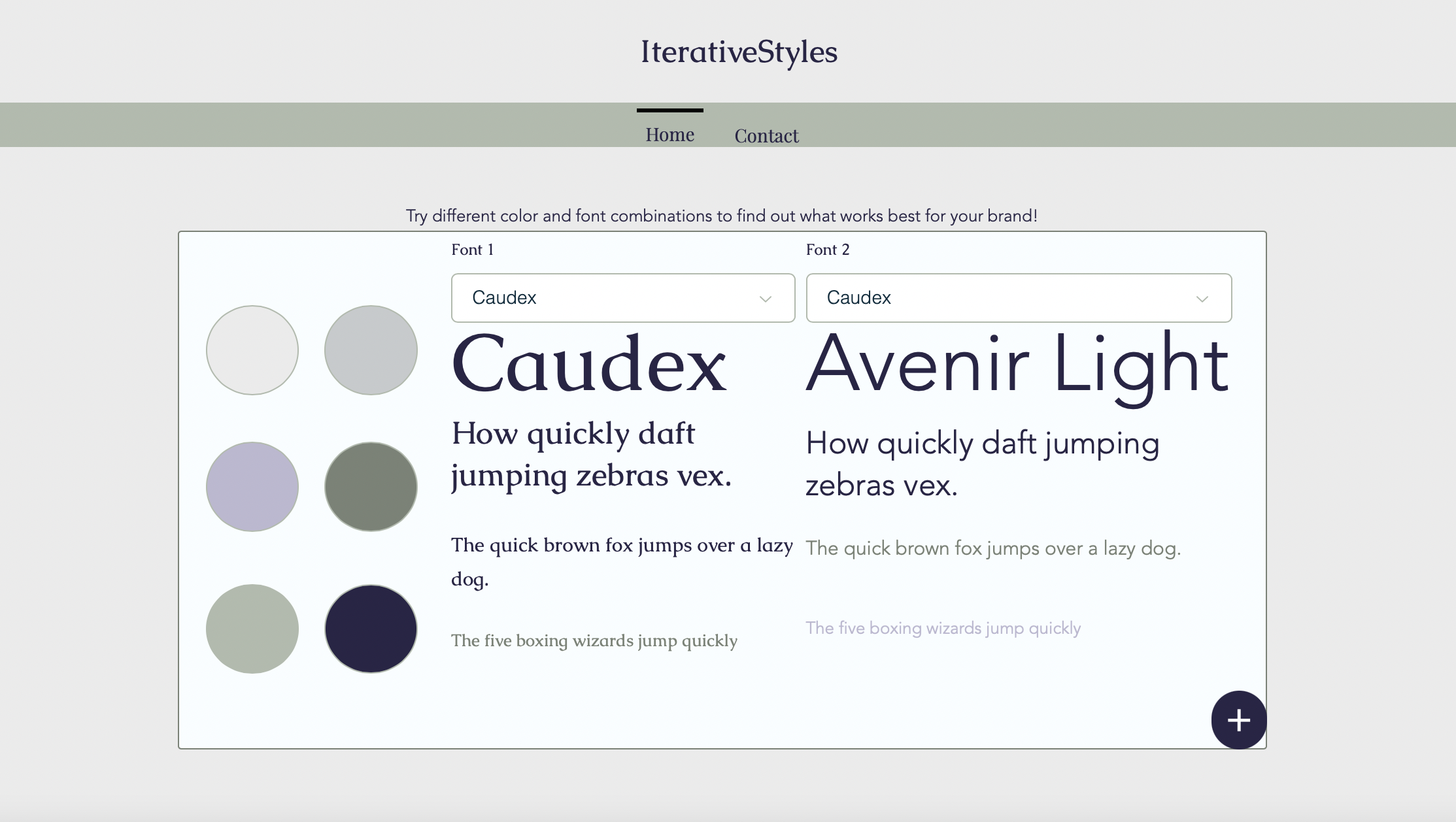Select the sage green color swatch
Viewport: 1456px width, 822px height.
(x=252, y=629)
